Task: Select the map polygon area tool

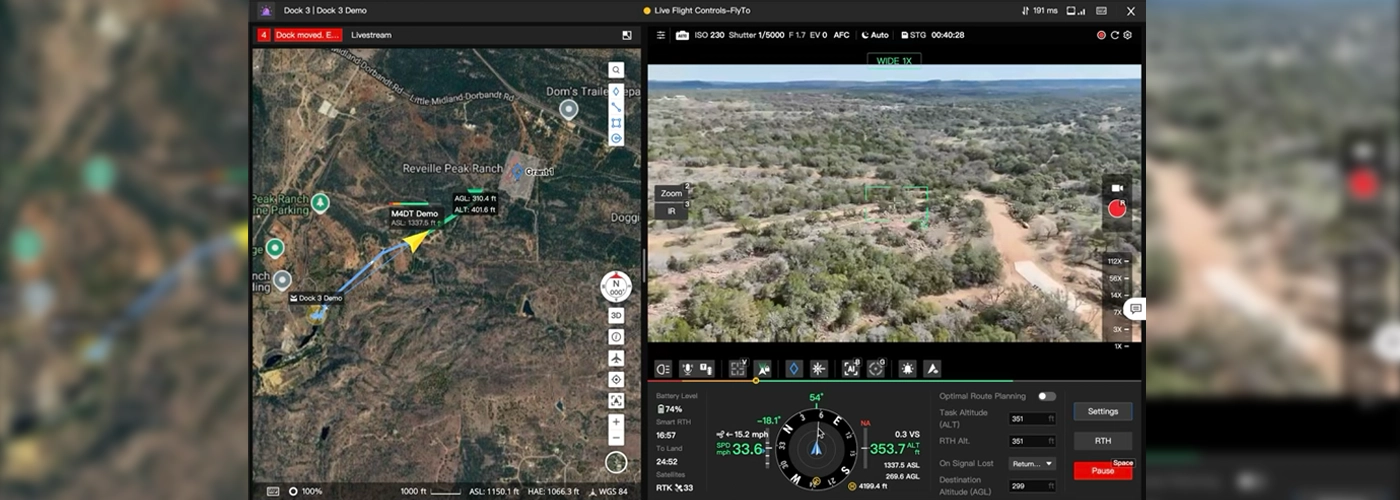Action: pos(616,123)
